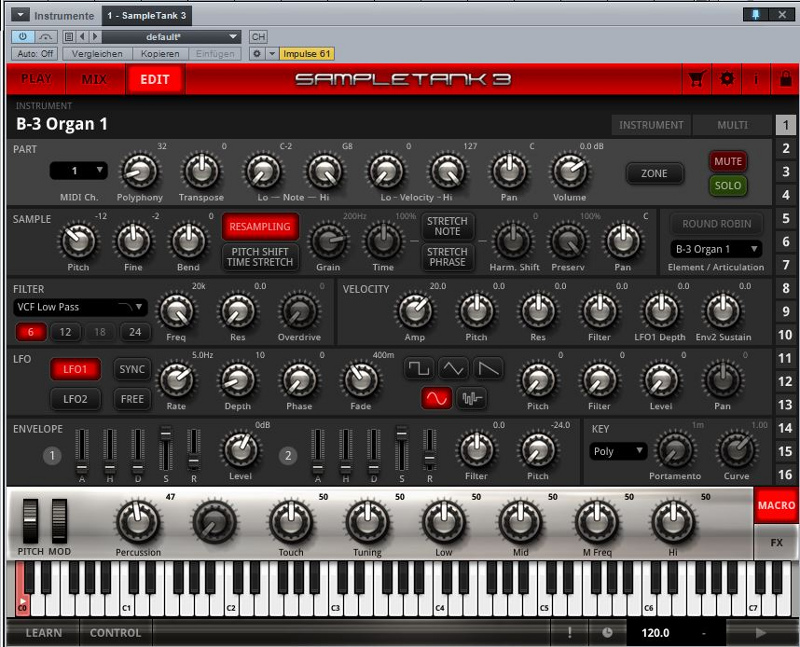Click the Polyphony knob
The width and height of the screenshot is (800, 647).
(139, 171)
